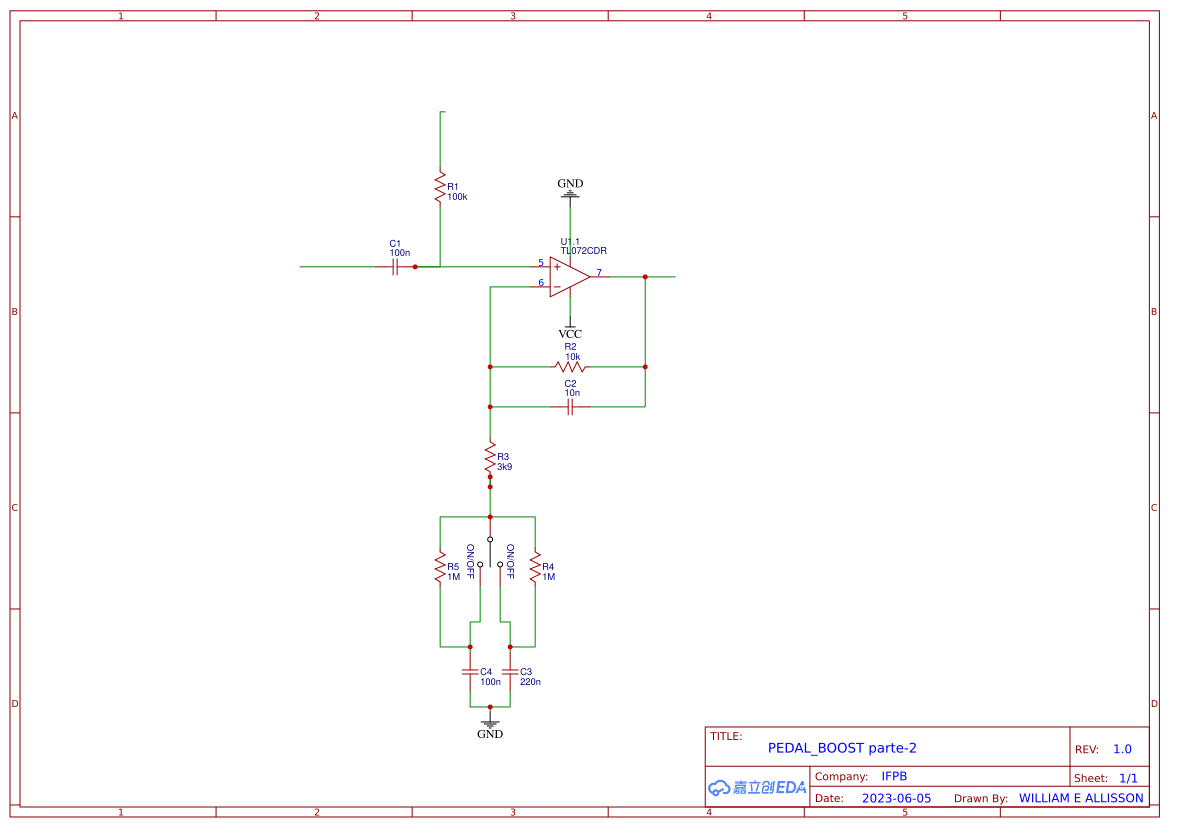Click the TL072CDR op-amp symbol U1.1

(x=567, y=278)
